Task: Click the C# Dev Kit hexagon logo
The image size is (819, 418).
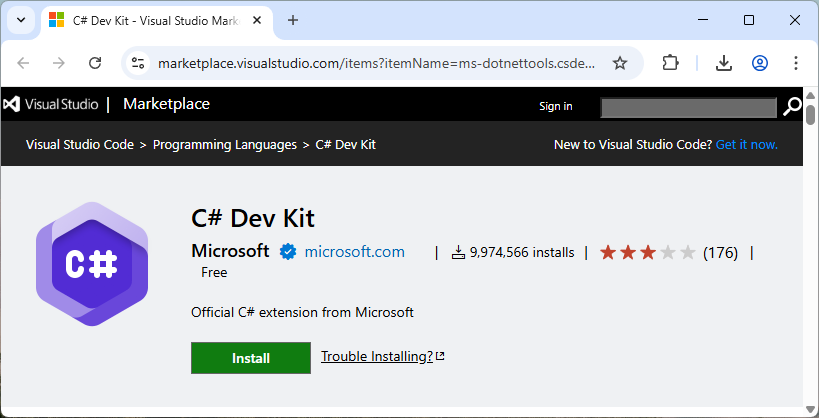Action: pos(92,264)
